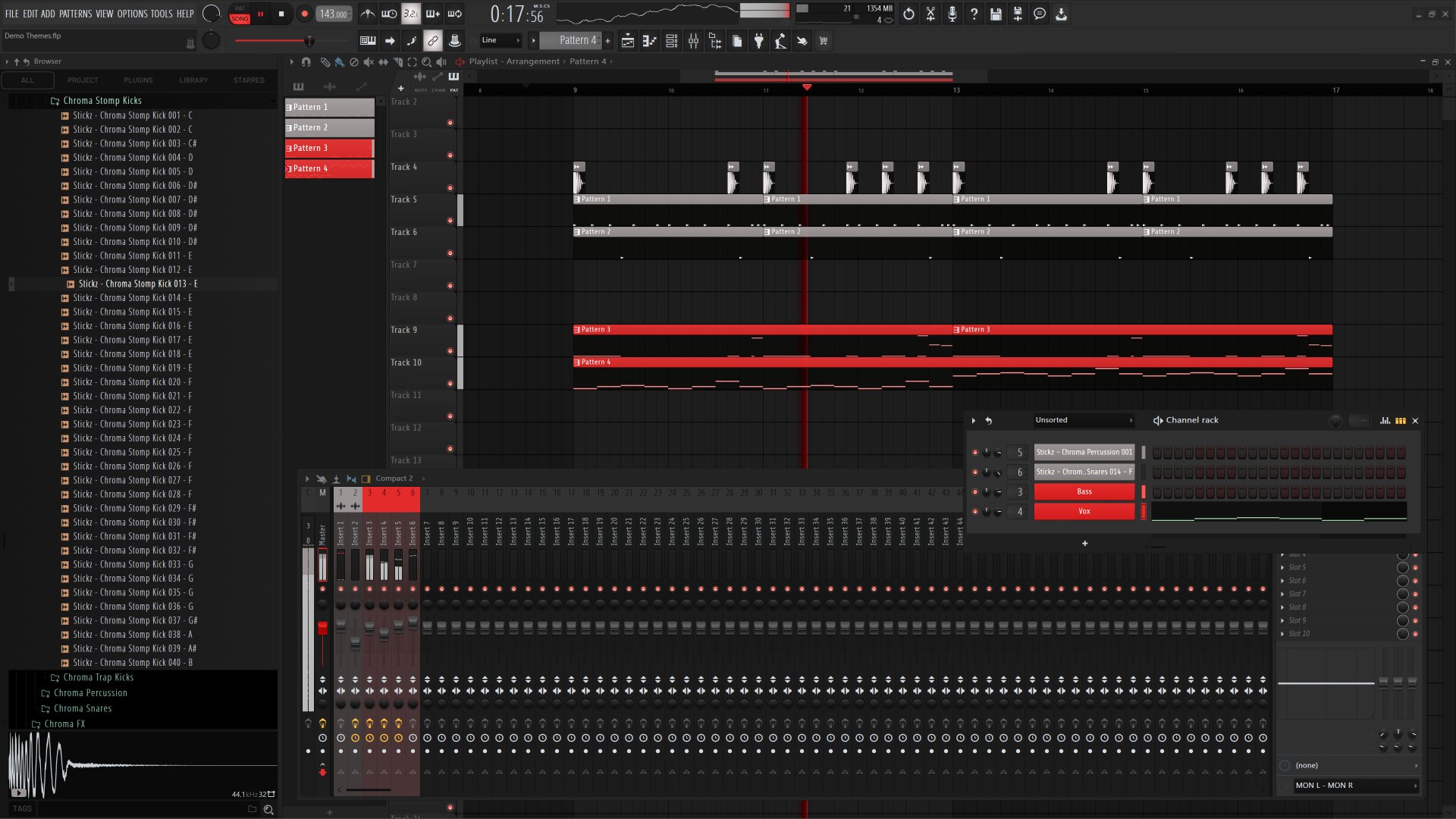The width and height of the screenshot is (1456, 819).
Task: Open the OPTIONS menu
Action: click(132, 14)
